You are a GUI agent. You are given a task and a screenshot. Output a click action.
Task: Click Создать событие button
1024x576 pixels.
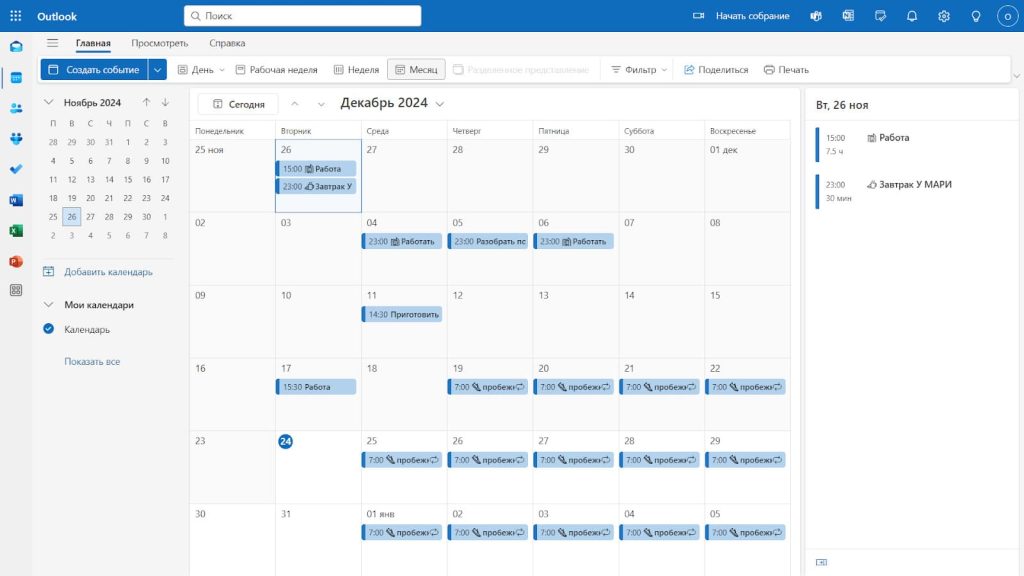95,70
